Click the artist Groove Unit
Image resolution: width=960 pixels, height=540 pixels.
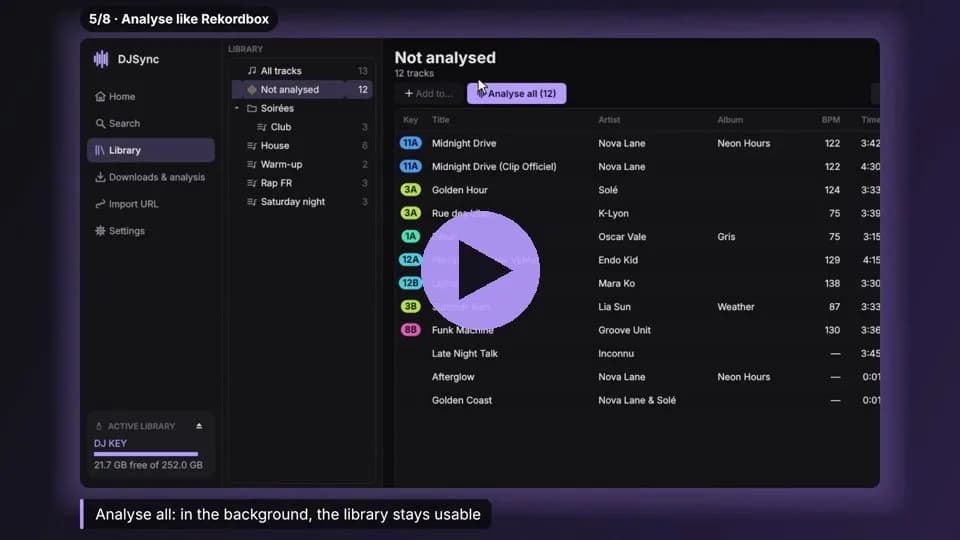pyautogui.click(x=624, y=330)
